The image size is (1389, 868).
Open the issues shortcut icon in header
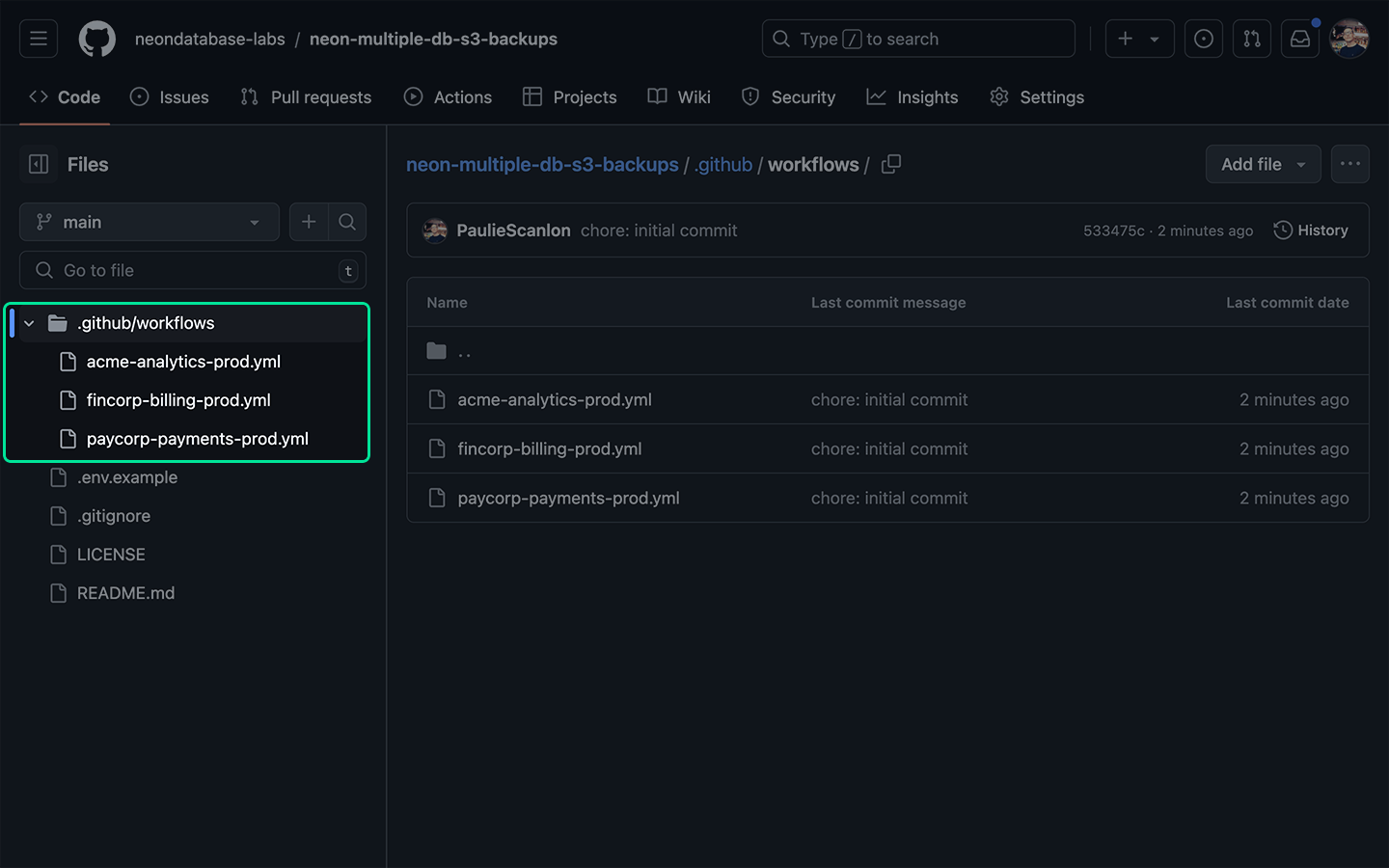pyautogui.click(x=1204, y=39)
